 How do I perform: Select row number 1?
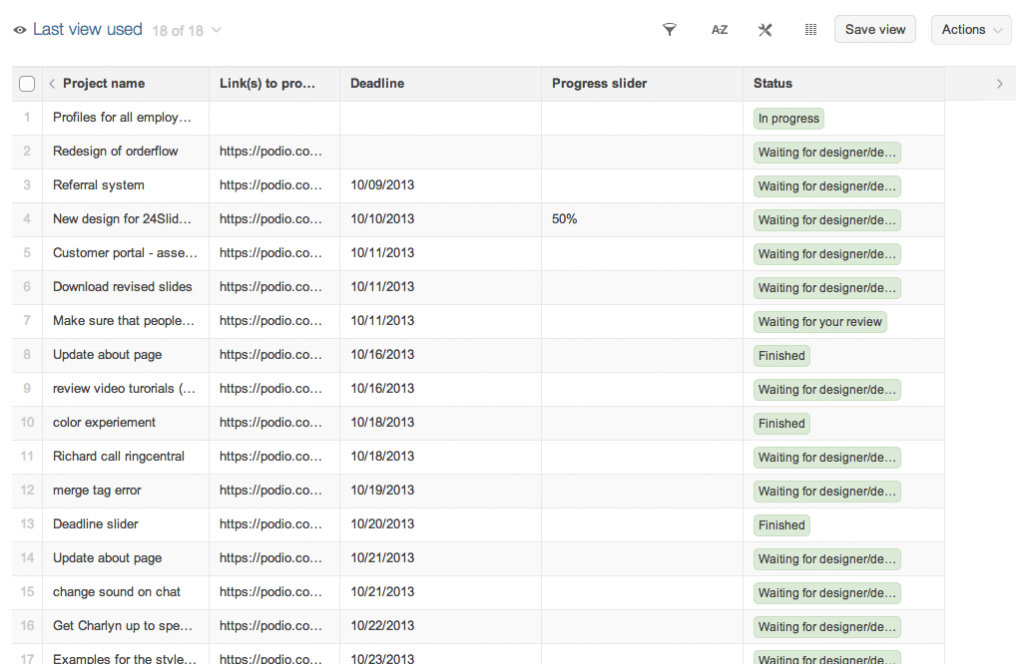[27, 118]
